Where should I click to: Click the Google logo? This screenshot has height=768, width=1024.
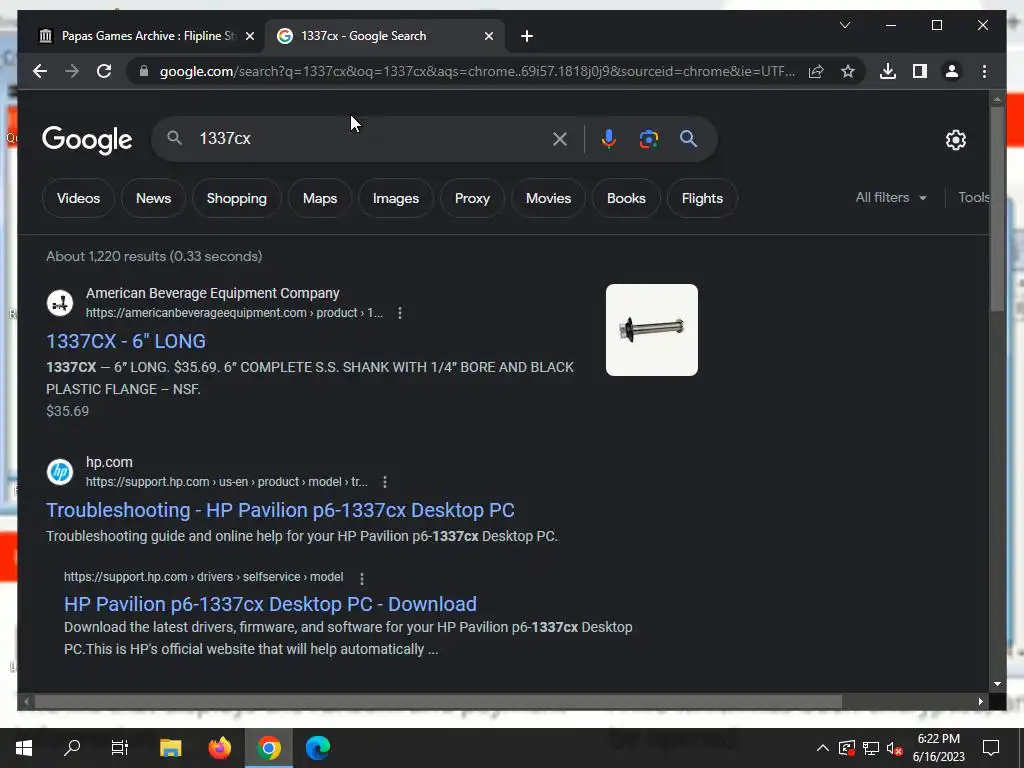87,139
